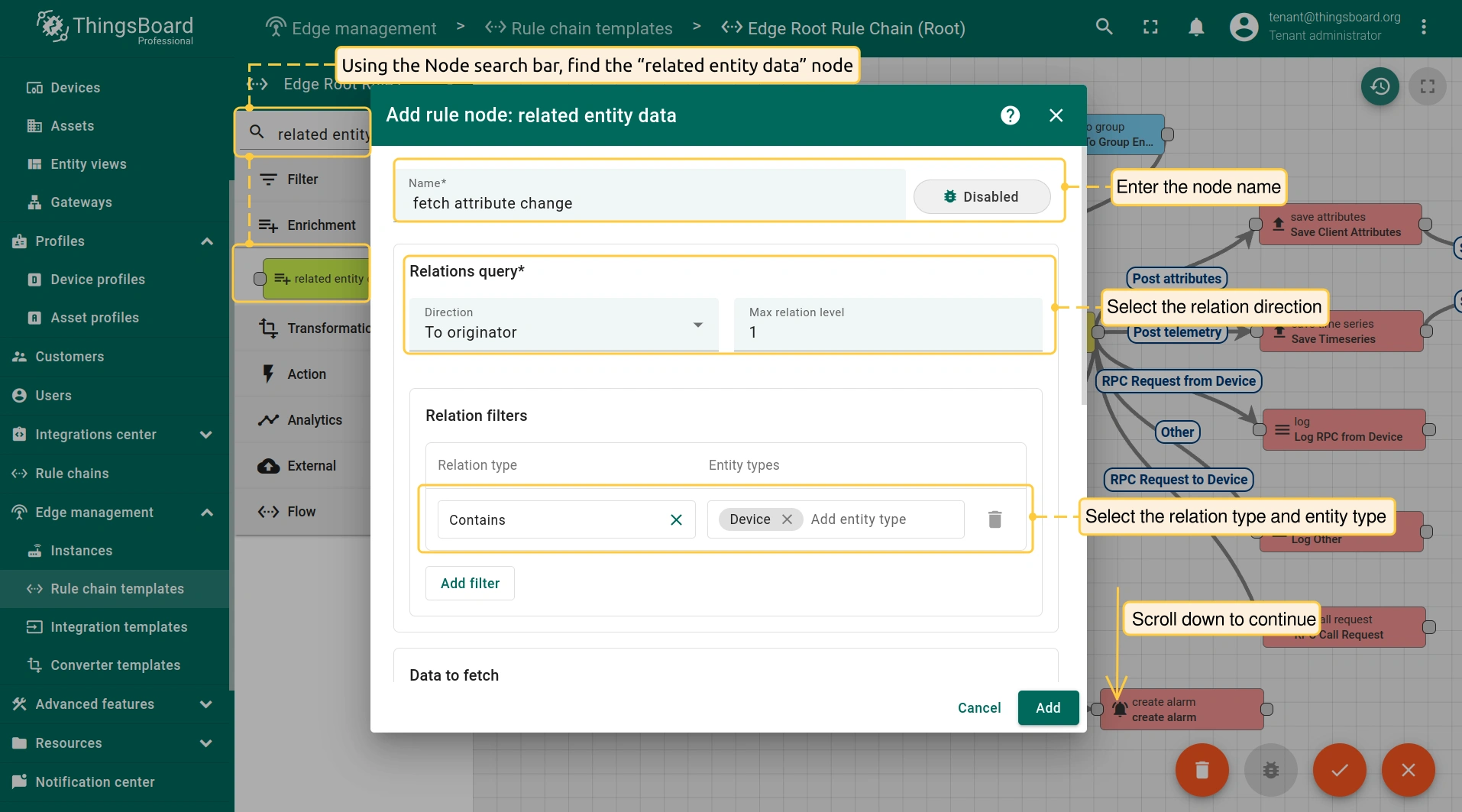1462x812 pixels.
Task: Open version control history icon
Action: 1380,86
